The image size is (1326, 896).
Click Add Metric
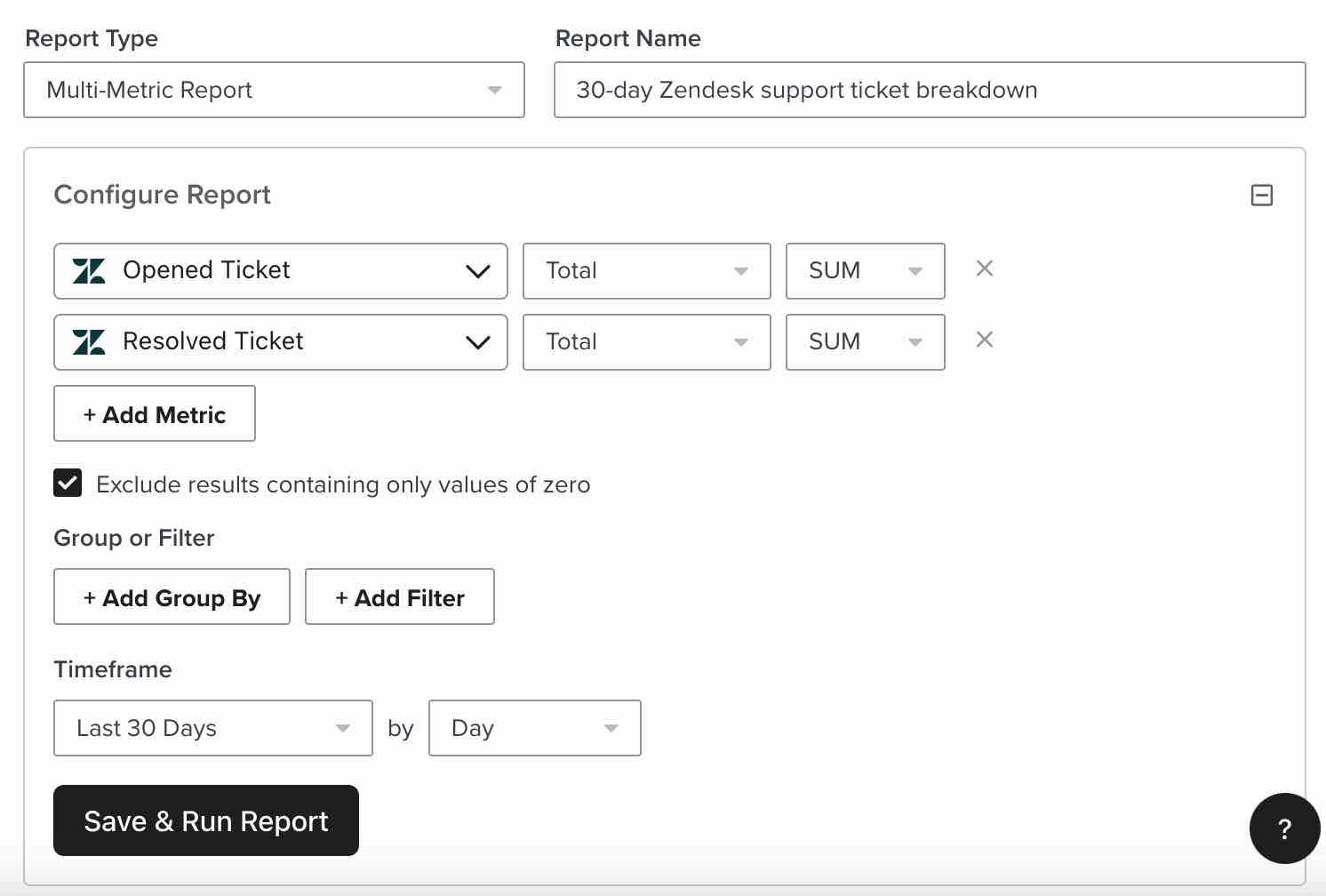(x=154, y=413)
